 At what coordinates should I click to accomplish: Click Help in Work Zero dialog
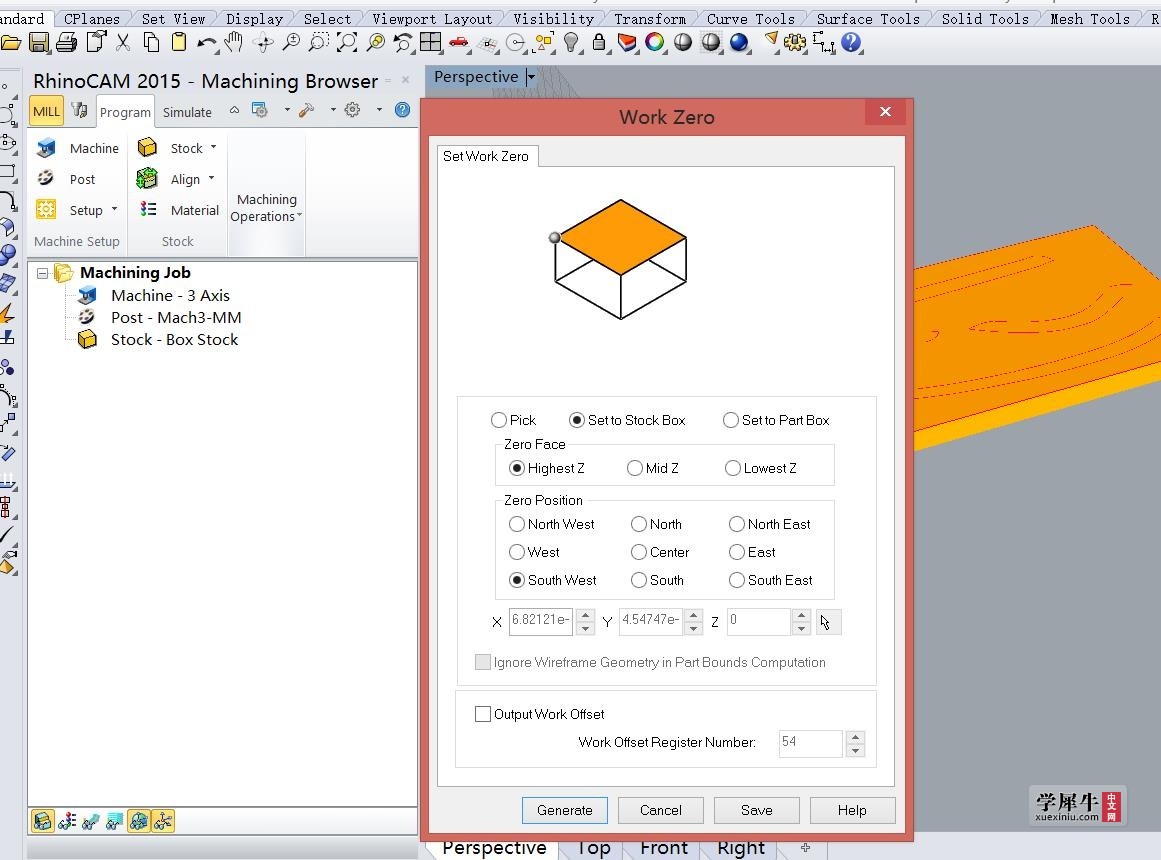[852, 810]
